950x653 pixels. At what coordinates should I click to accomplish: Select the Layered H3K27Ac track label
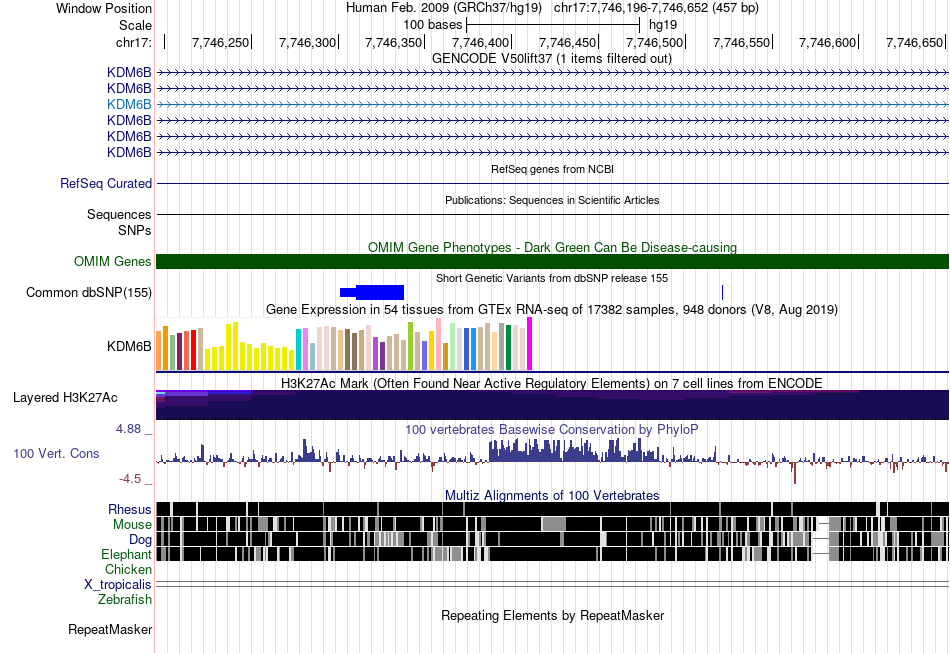65,398
